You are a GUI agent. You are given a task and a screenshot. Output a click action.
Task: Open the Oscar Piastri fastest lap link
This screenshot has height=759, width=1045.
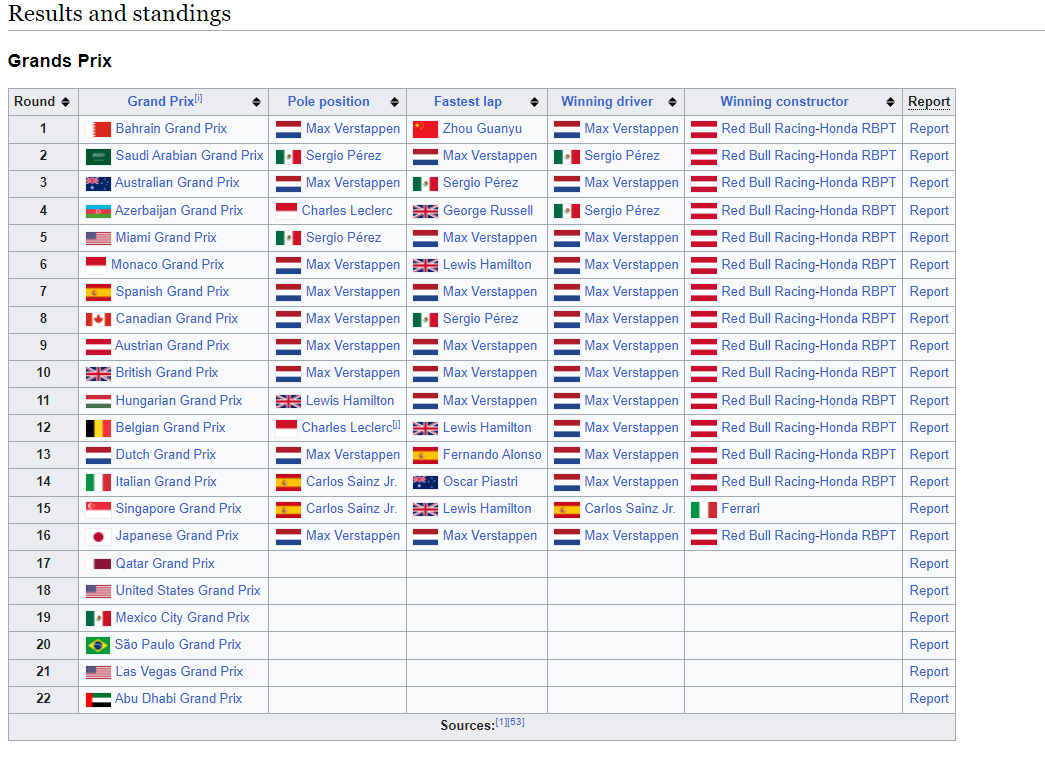click(481, 482)
